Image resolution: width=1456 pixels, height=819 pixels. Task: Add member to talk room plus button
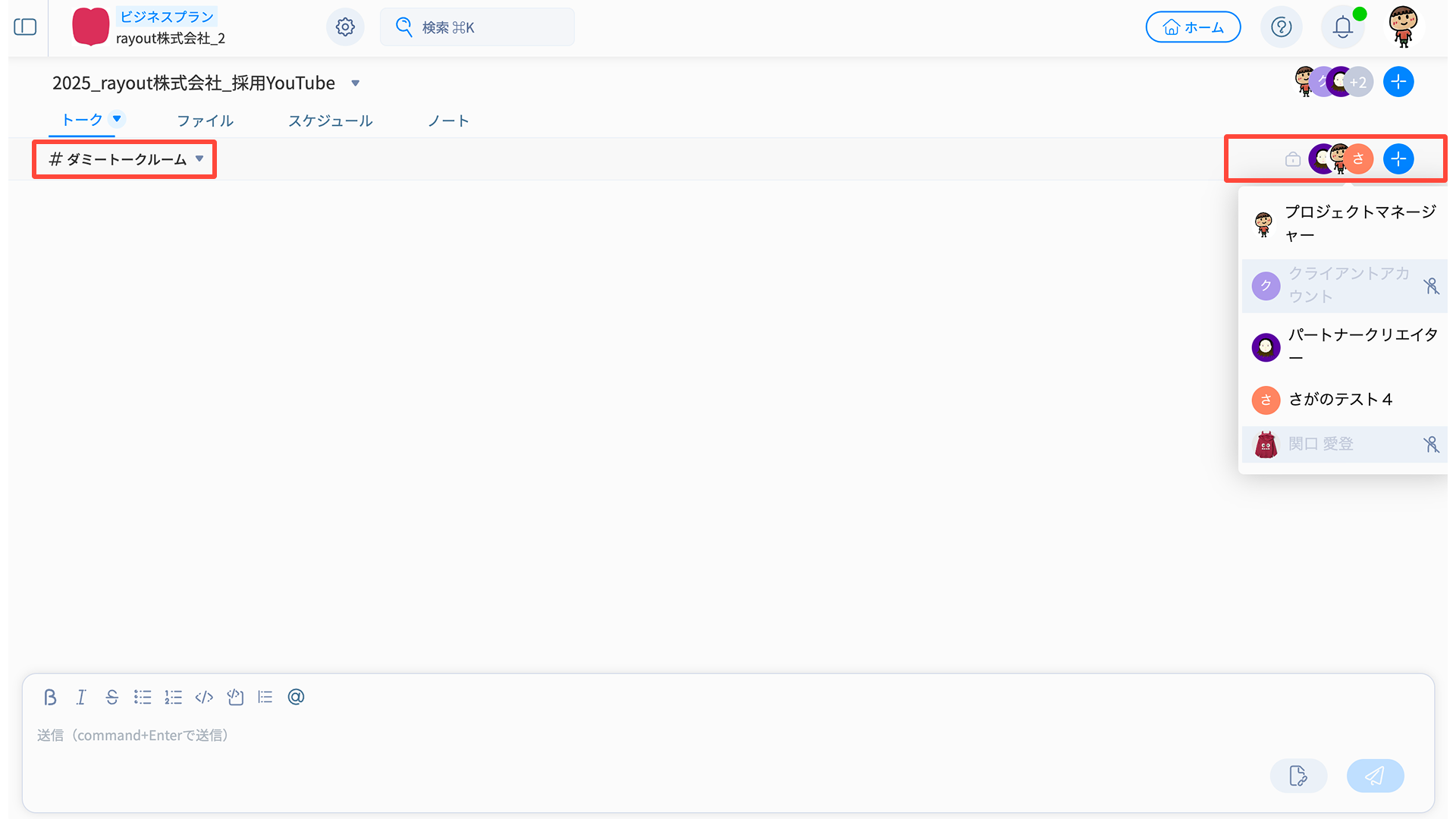coord(1398,159)
